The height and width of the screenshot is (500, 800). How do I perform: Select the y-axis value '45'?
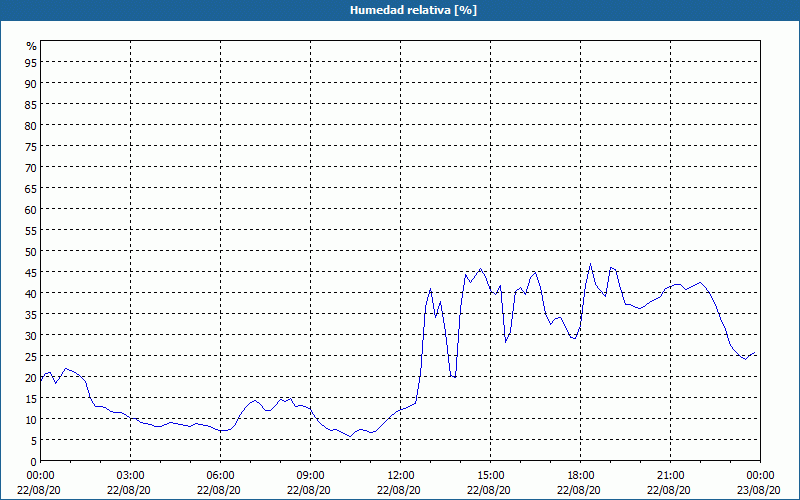[31, 272]
